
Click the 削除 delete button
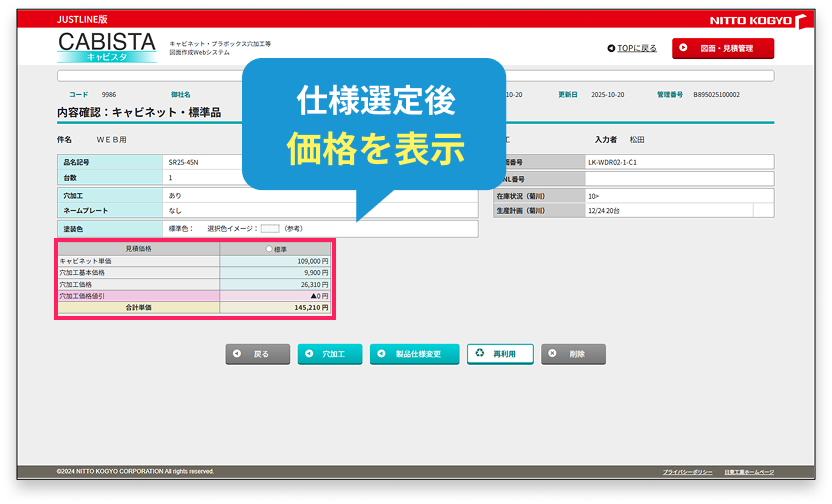(573, 354)
